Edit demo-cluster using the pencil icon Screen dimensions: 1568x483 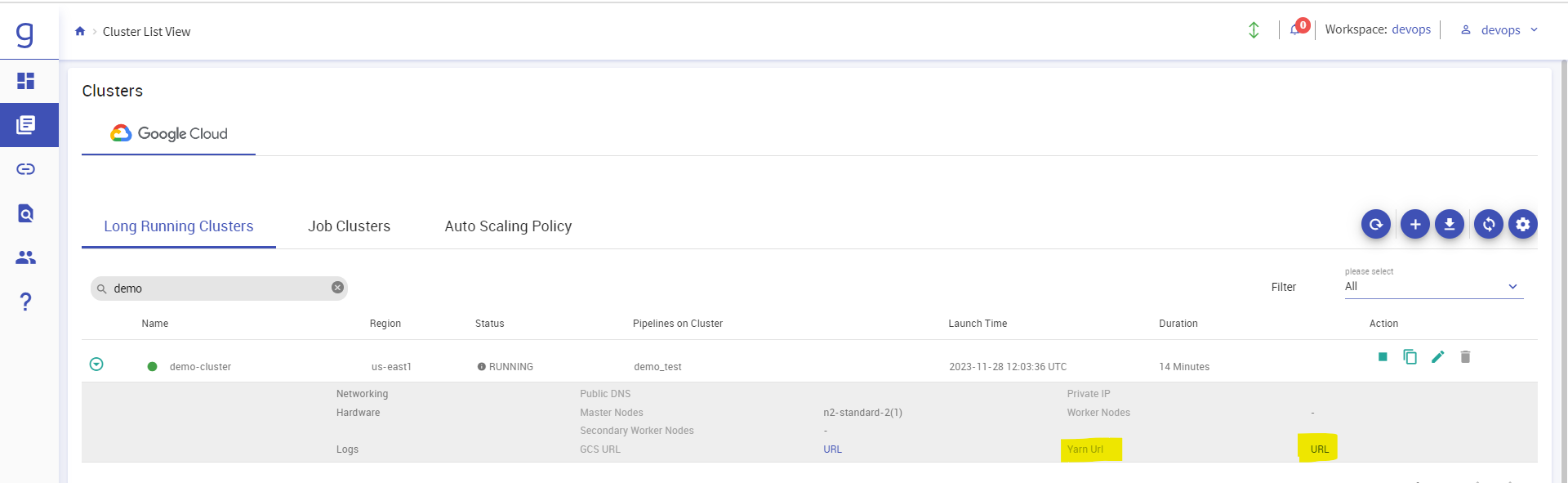click(x=1438, y=356)
